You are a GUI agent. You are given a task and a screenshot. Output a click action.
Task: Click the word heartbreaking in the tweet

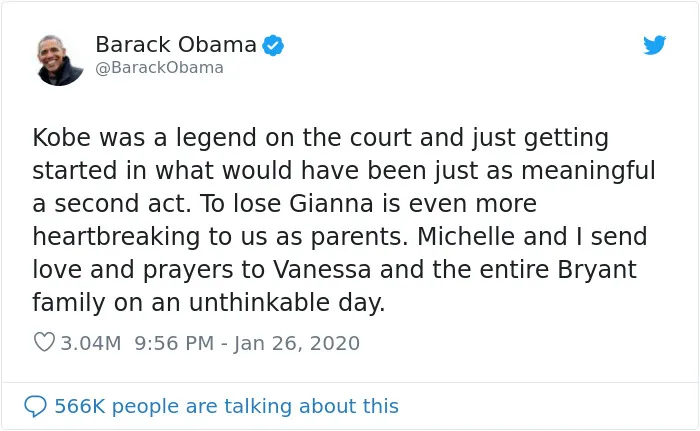(116, 237)
